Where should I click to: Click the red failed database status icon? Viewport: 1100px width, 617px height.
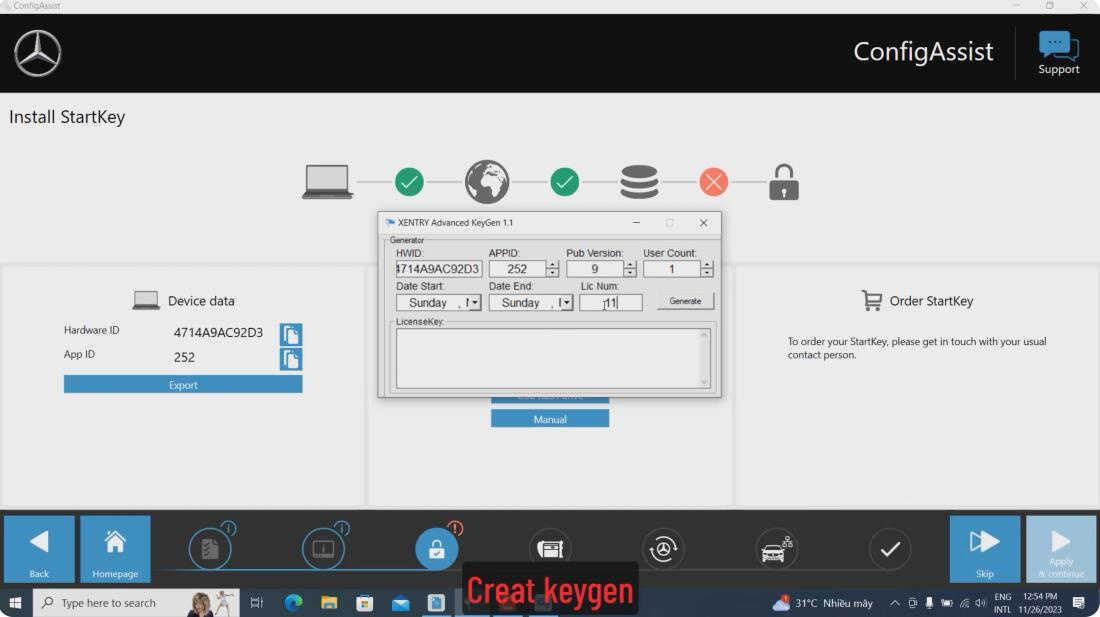tap(713, 182)
